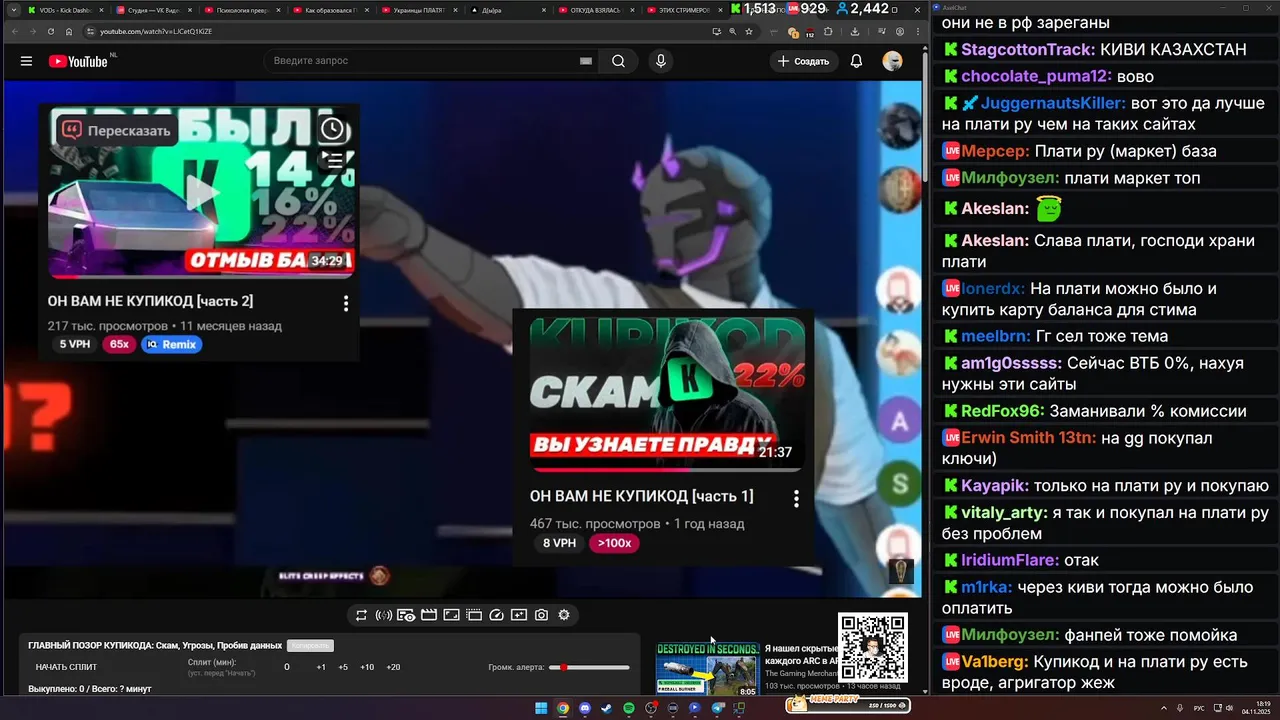Image resolution: width=1280 pixels, height=720 pixels.
Task: Seek on the part 1 thumbnail red progress bar
Action: pos(667,469)
